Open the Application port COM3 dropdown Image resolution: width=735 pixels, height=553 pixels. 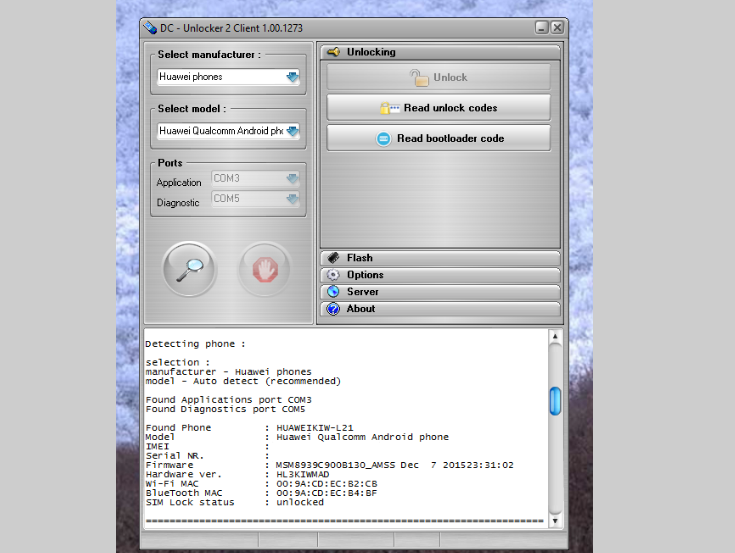click(292, 179)
